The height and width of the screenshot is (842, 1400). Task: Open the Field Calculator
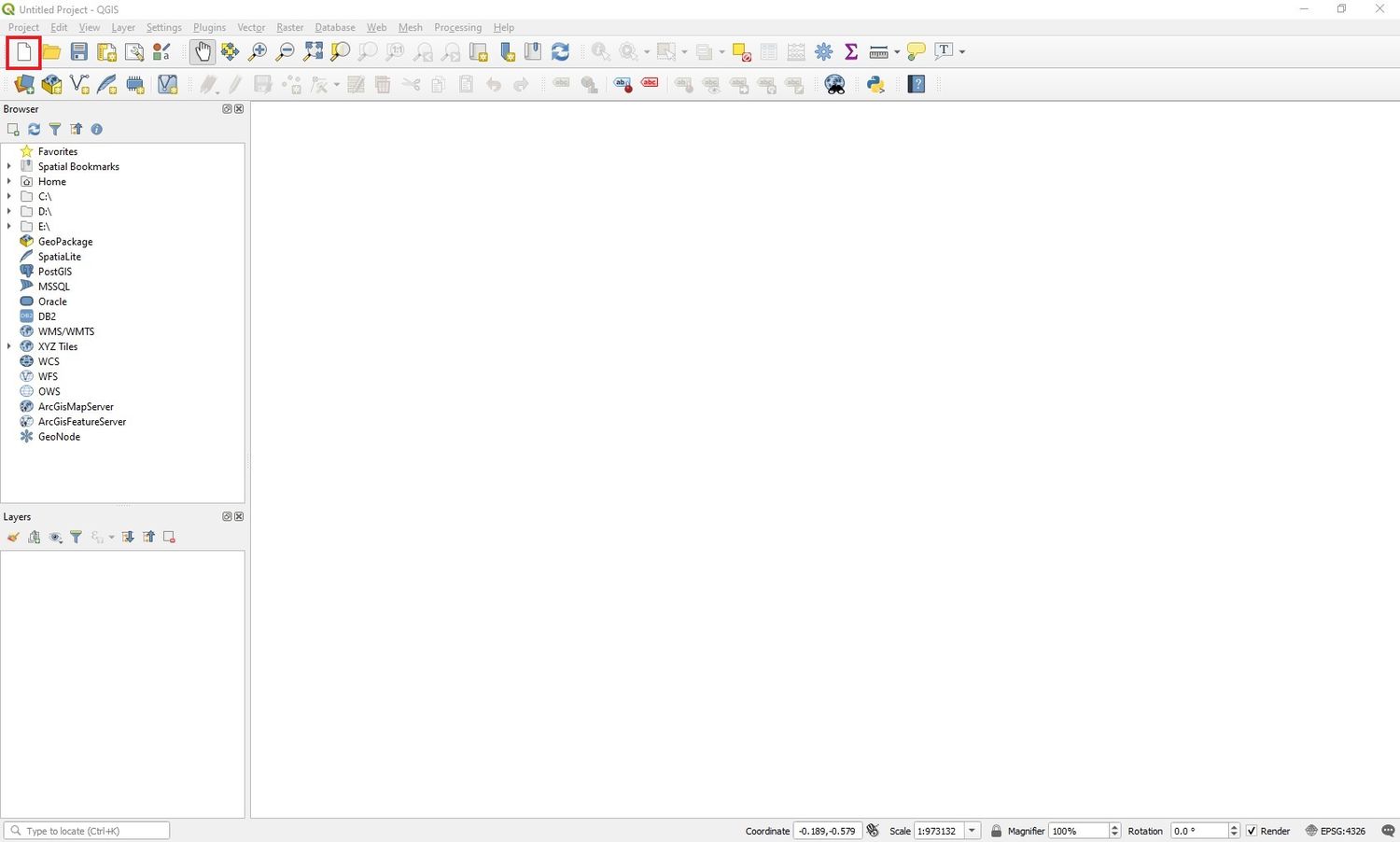tap(795, 51)
